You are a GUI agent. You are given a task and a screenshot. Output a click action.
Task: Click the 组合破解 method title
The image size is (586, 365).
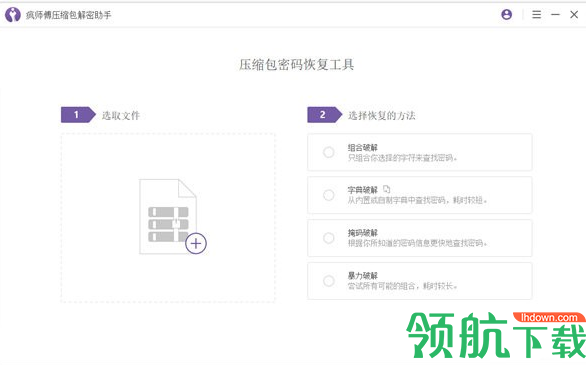point(363,148)
